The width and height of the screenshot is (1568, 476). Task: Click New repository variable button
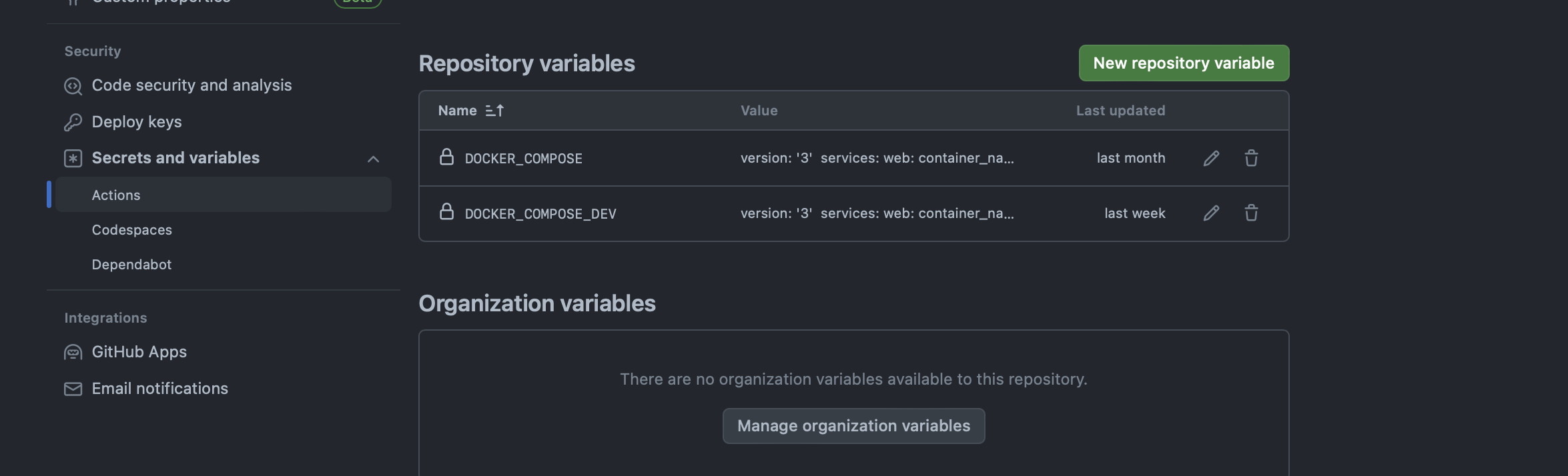tap(1183, 63)
